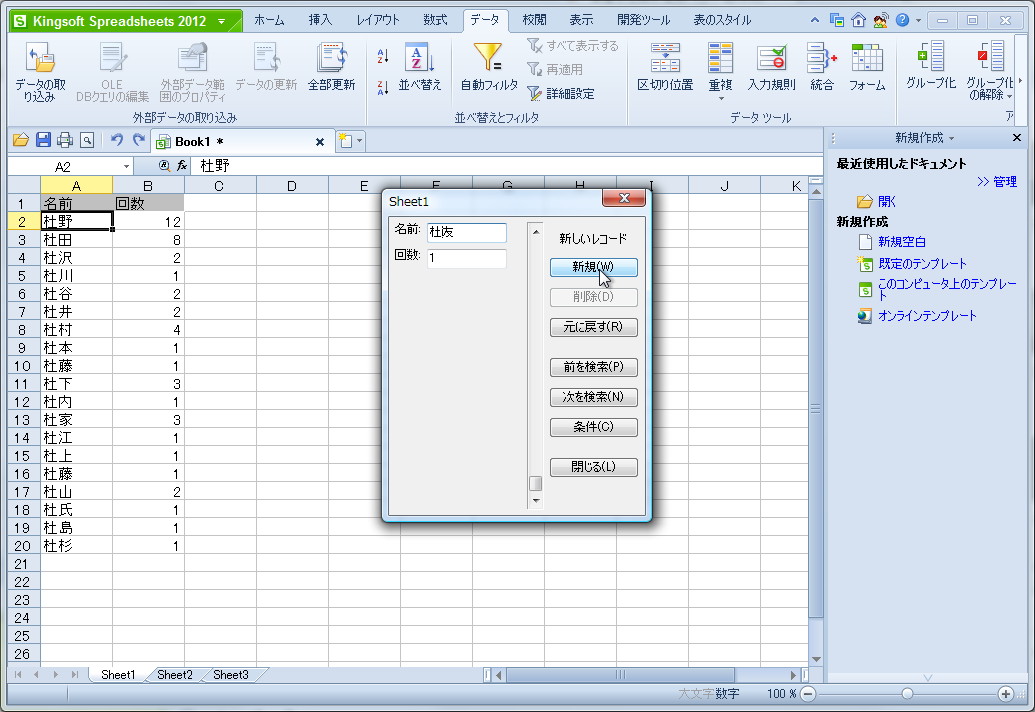The height and width of the screenshot is (712, 1035).
Task: Expand the new tab dropdown arrow
Action: [360, 141]
